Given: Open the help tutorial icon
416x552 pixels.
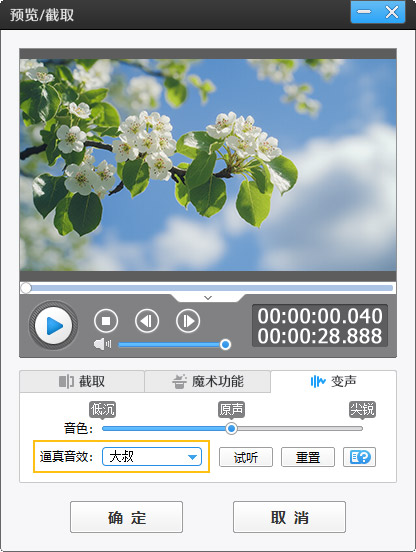Looking at the screenshot, I should click(x=359, y=457).
